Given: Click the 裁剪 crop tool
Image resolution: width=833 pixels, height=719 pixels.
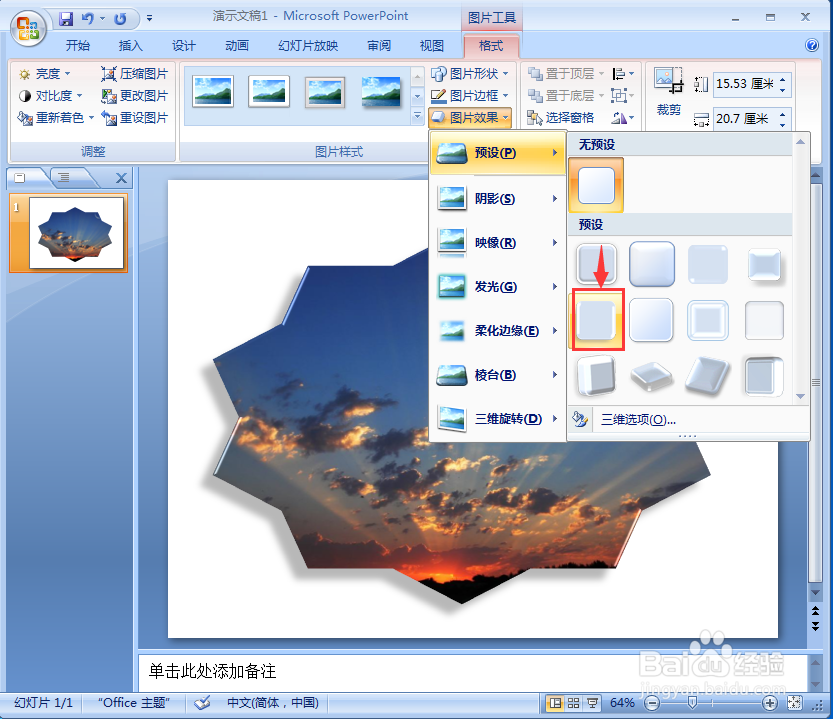Looking at the screenshot, I should (669, 92).
